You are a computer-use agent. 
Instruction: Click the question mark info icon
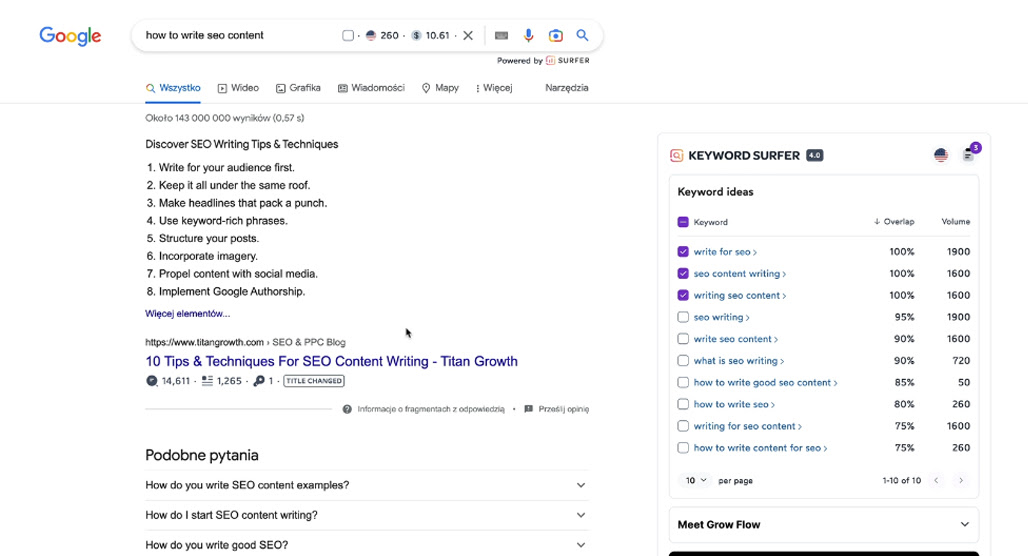(x=347, y=409)
